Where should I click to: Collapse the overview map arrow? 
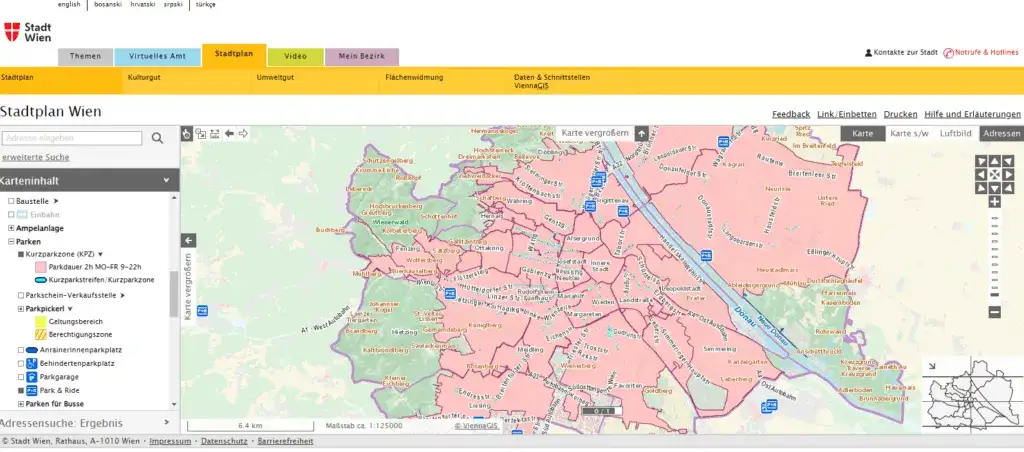932,366
